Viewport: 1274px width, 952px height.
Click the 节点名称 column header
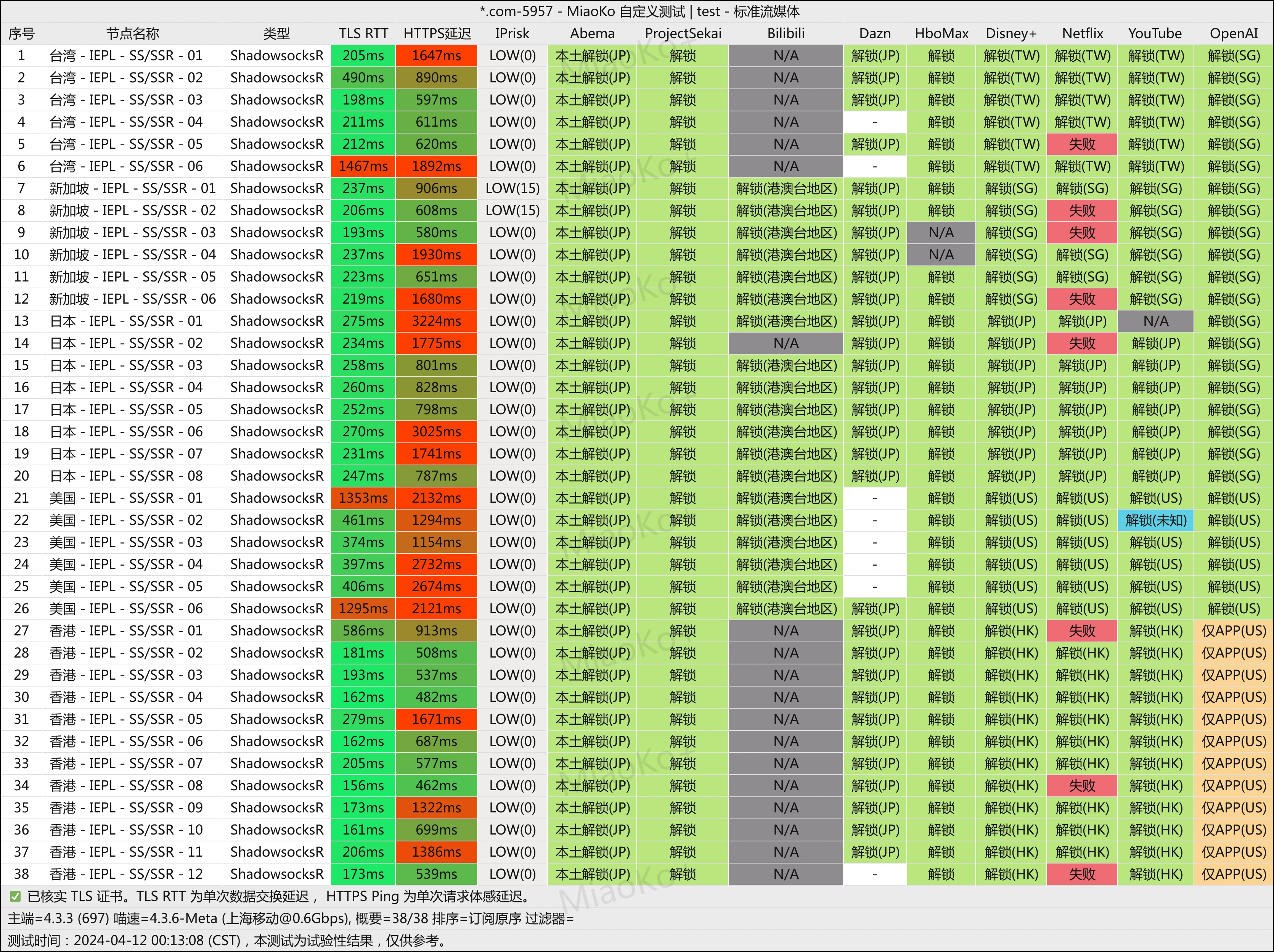132,34
